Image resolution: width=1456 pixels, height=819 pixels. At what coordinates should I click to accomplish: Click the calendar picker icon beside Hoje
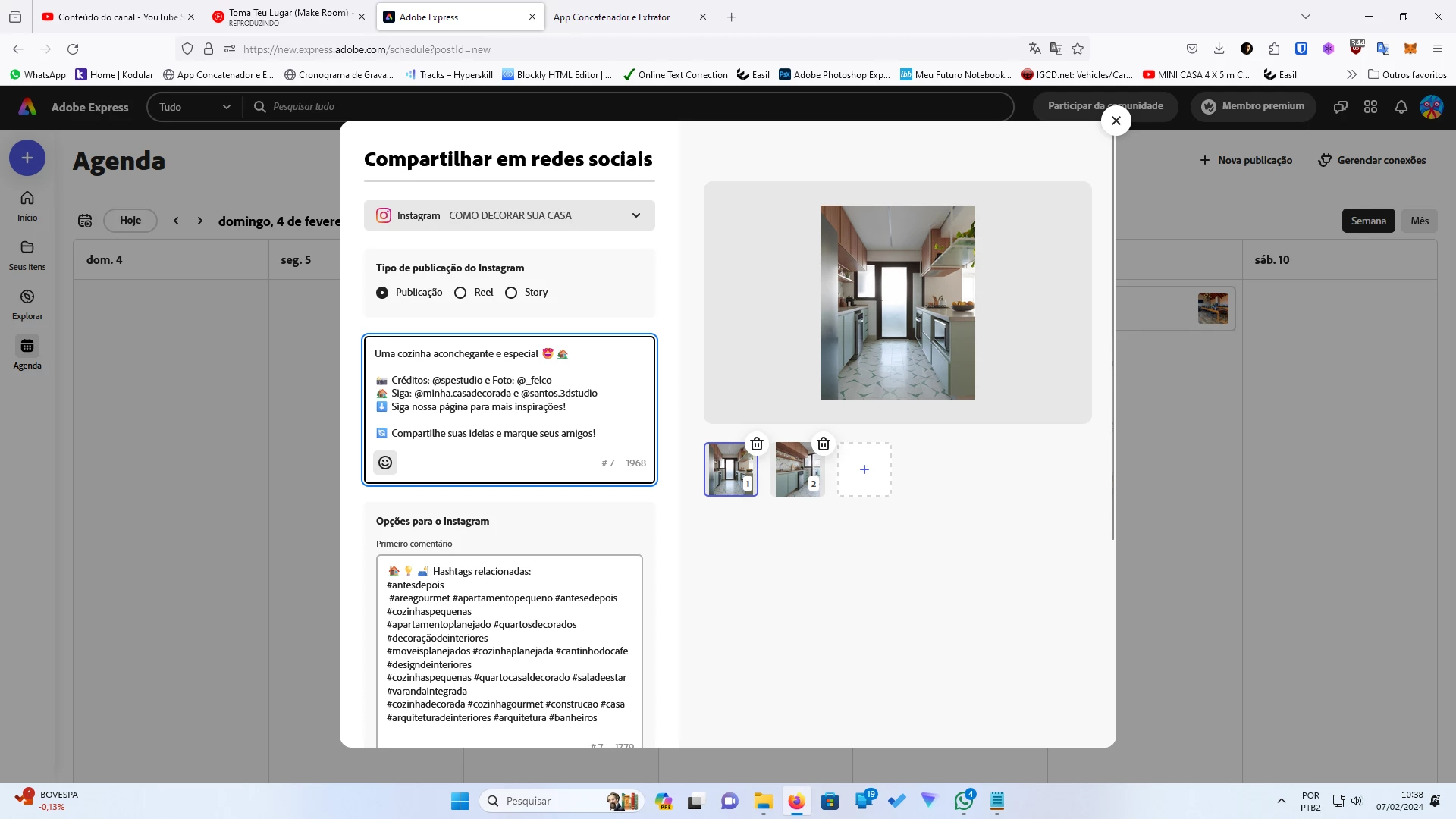pos(85,221)
